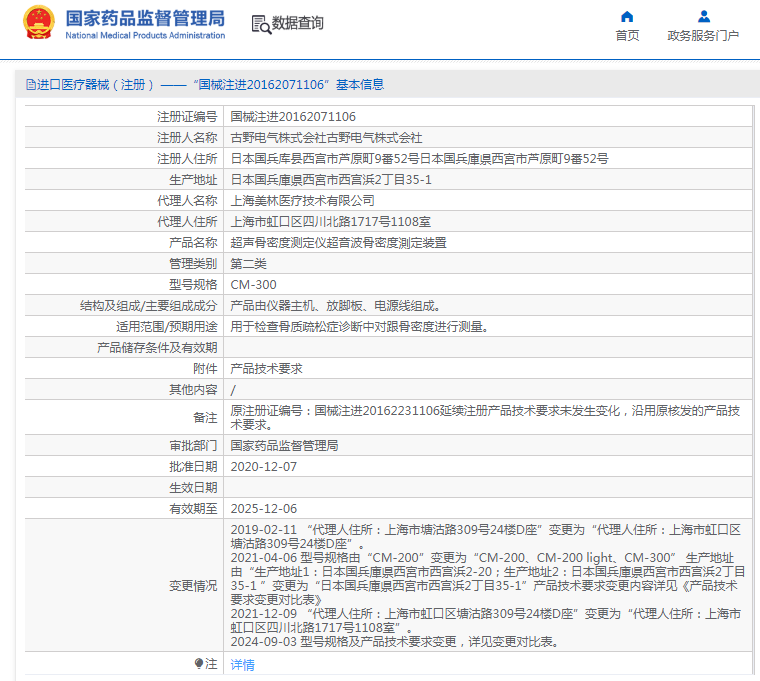Click approval date 2020-12-07

click(264, 467)
